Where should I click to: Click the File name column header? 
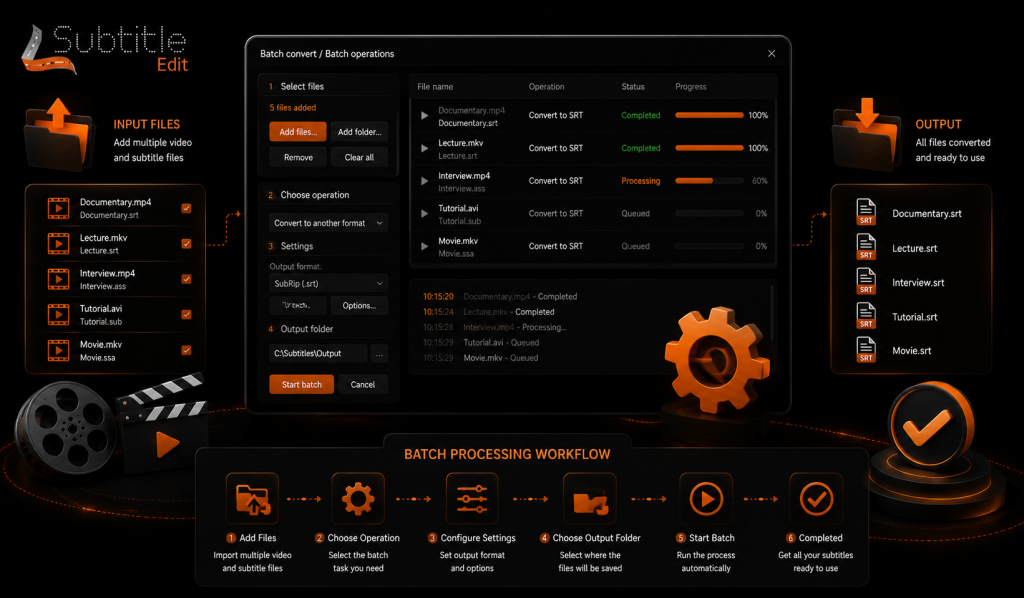pyautogui.click(x=435, y=87)
